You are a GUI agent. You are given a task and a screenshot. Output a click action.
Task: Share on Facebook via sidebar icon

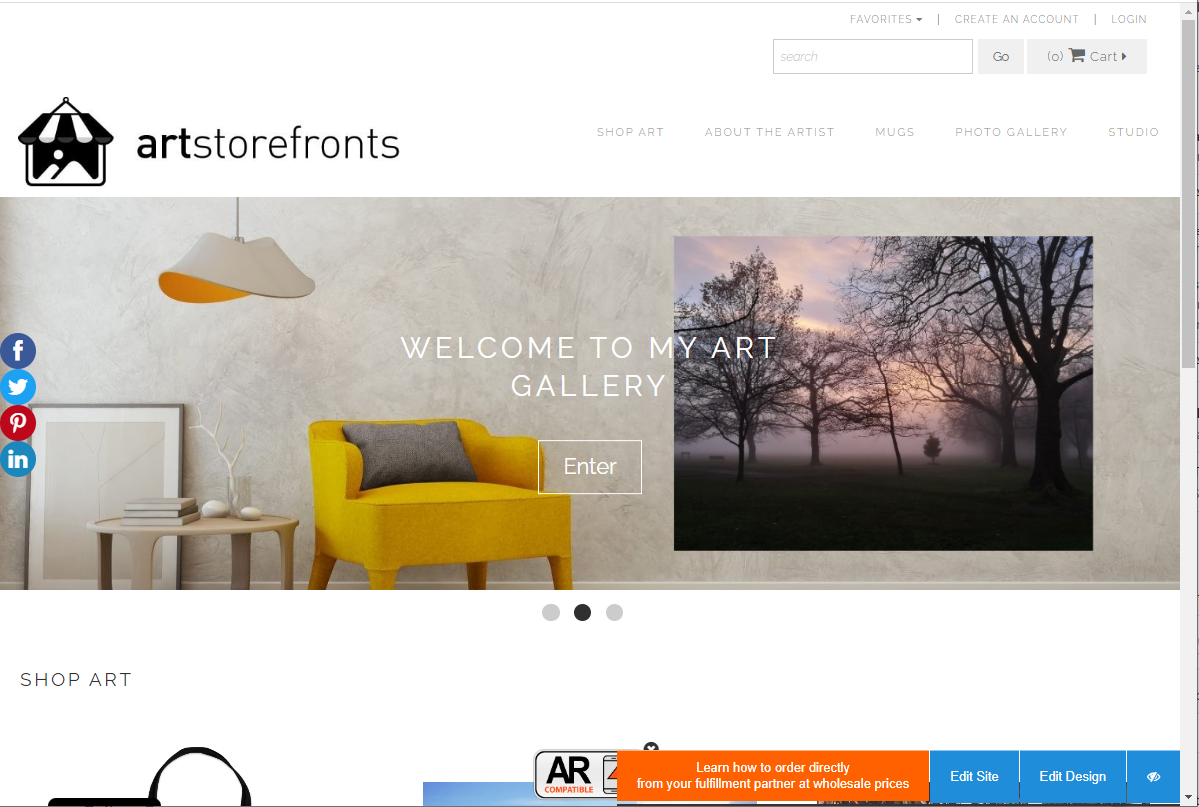(18, 351)
